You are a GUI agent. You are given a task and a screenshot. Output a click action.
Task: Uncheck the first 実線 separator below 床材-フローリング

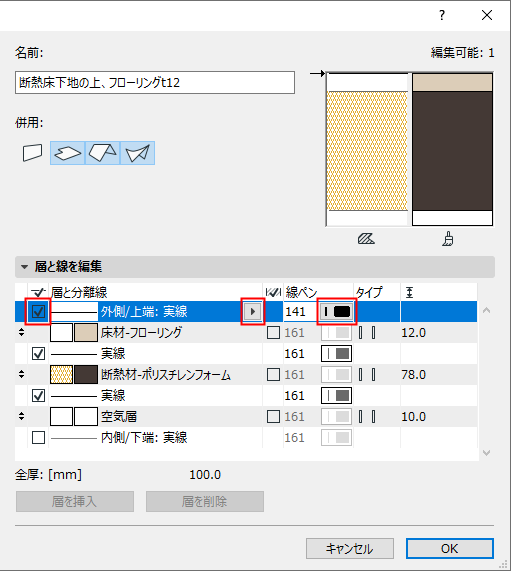pos(38,353)
